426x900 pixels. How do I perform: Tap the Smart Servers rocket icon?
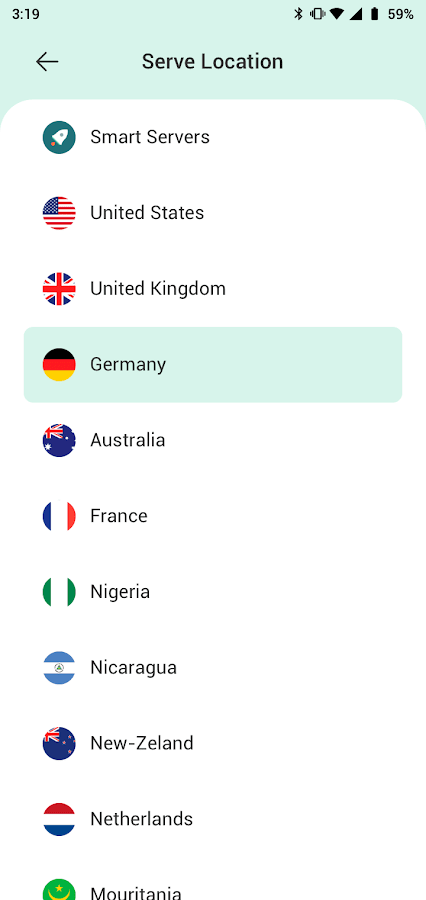pos(59,137)
